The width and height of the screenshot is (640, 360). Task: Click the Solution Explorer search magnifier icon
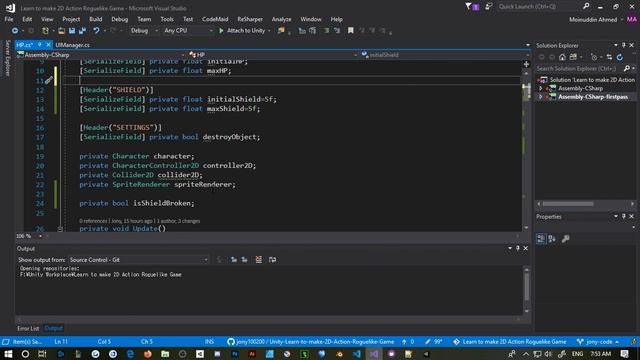627,69
